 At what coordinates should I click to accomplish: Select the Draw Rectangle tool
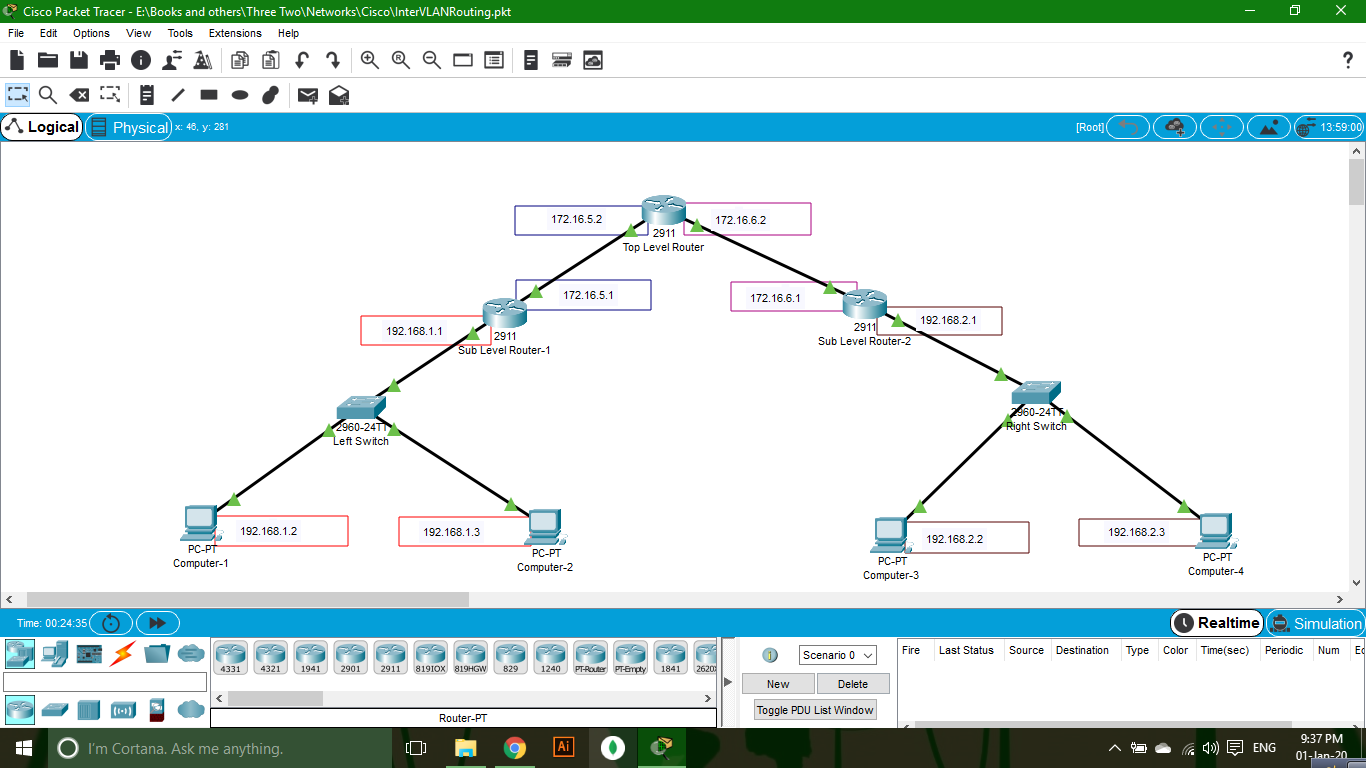tap(209, 95)
